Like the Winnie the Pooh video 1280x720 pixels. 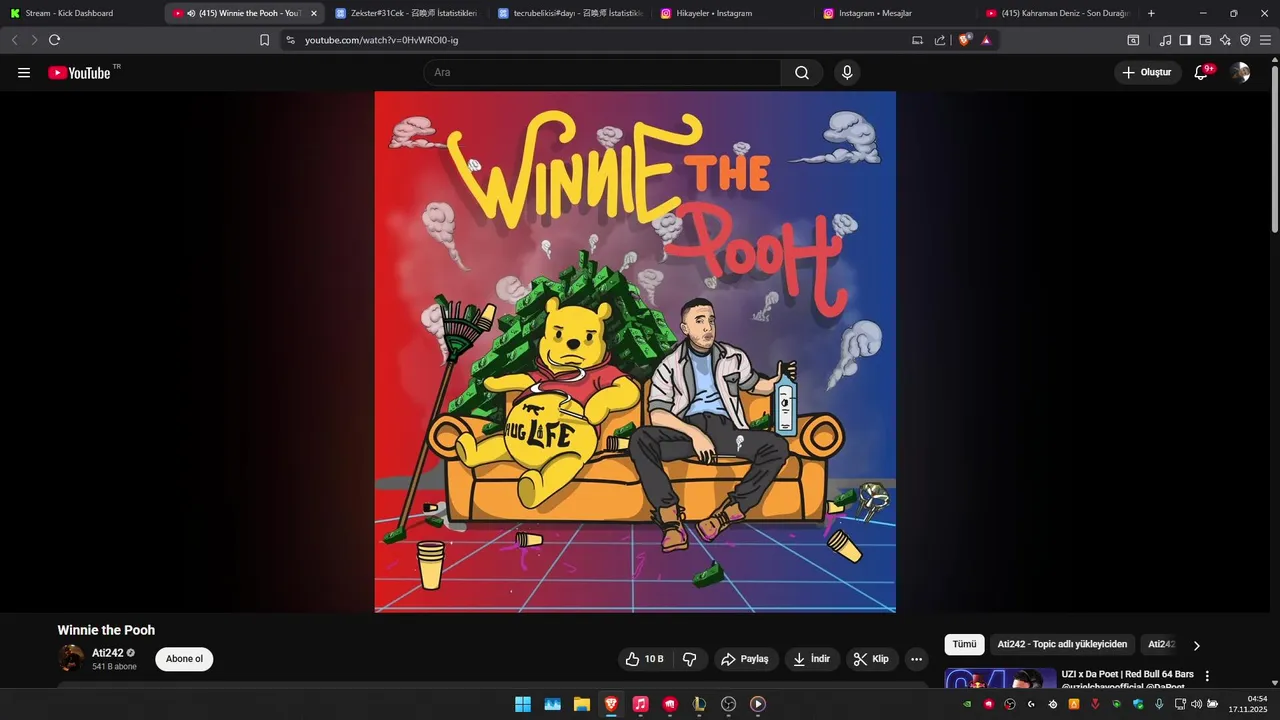tap(645, 659)
